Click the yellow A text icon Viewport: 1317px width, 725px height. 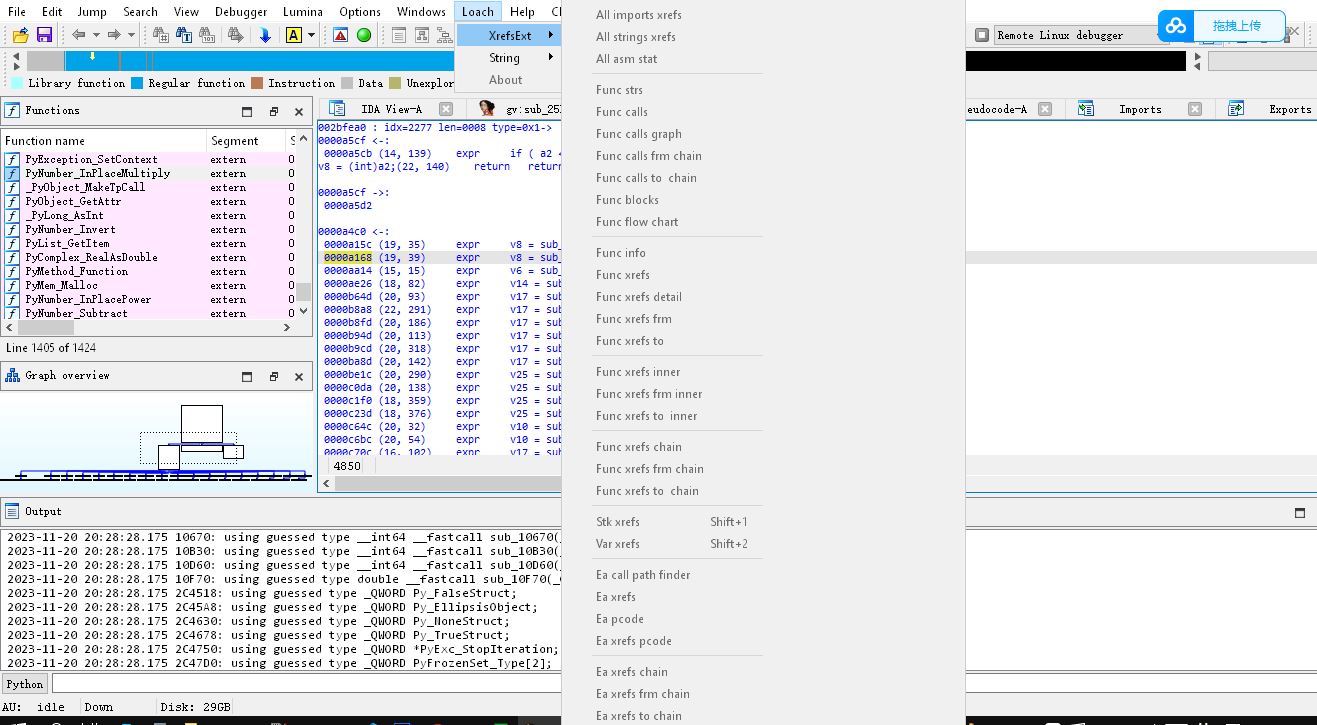click(x=294, y=35)
